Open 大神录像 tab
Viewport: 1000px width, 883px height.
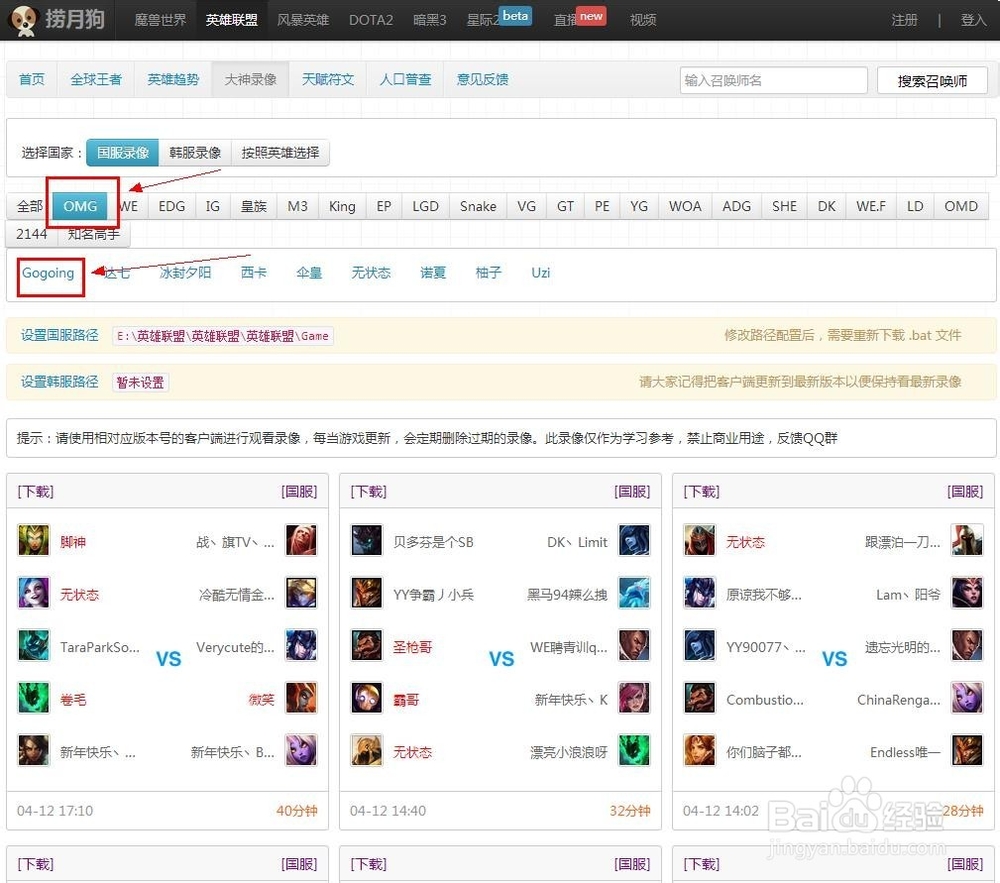coord(250,80)
